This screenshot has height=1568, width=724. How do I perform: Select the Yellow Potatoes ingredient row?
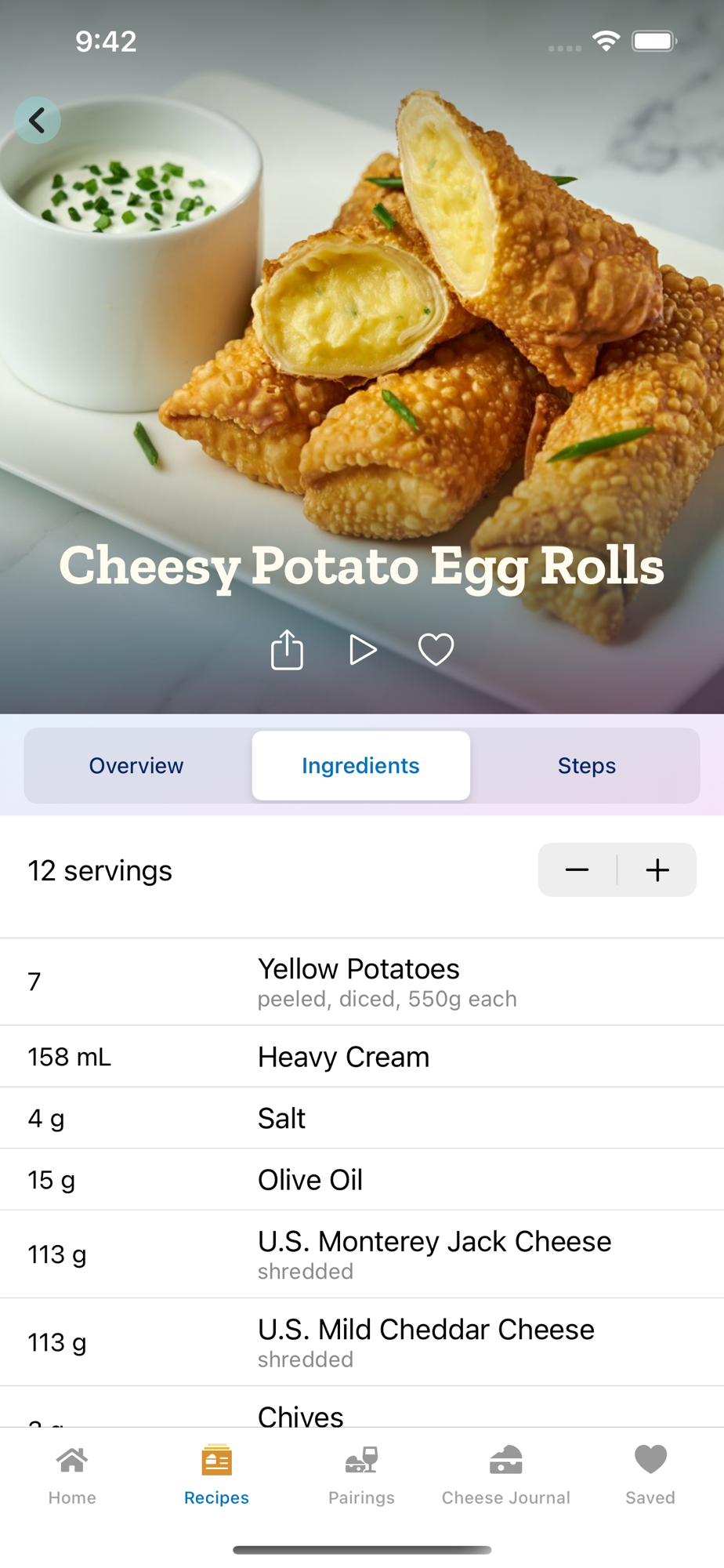pos(362,982)
